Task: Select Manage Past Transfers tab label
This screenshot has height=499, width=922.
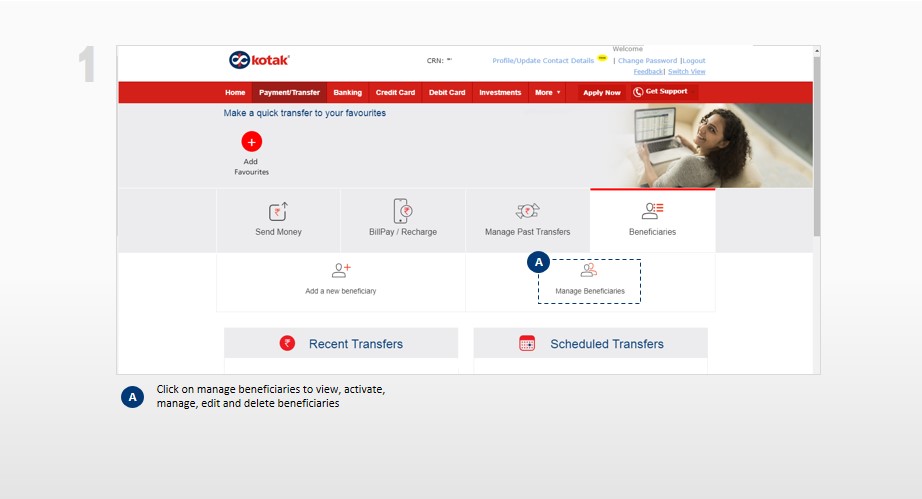Action: pyautogui.click(x=527, y=232)
